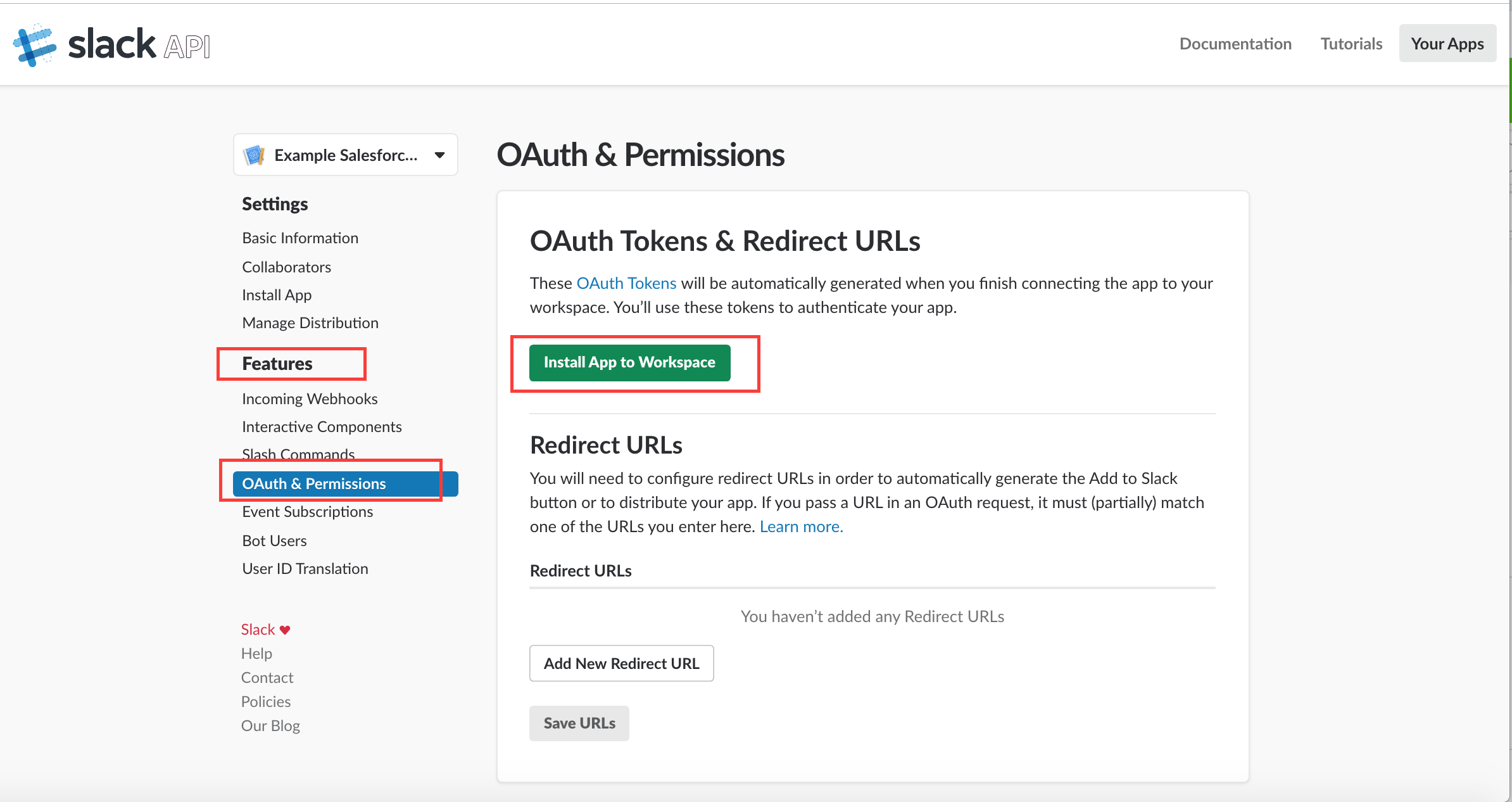This screenshot has width=1512, height=802.
Task: Open the Example Salesforce app dropdown
Action: coord(346,155)
